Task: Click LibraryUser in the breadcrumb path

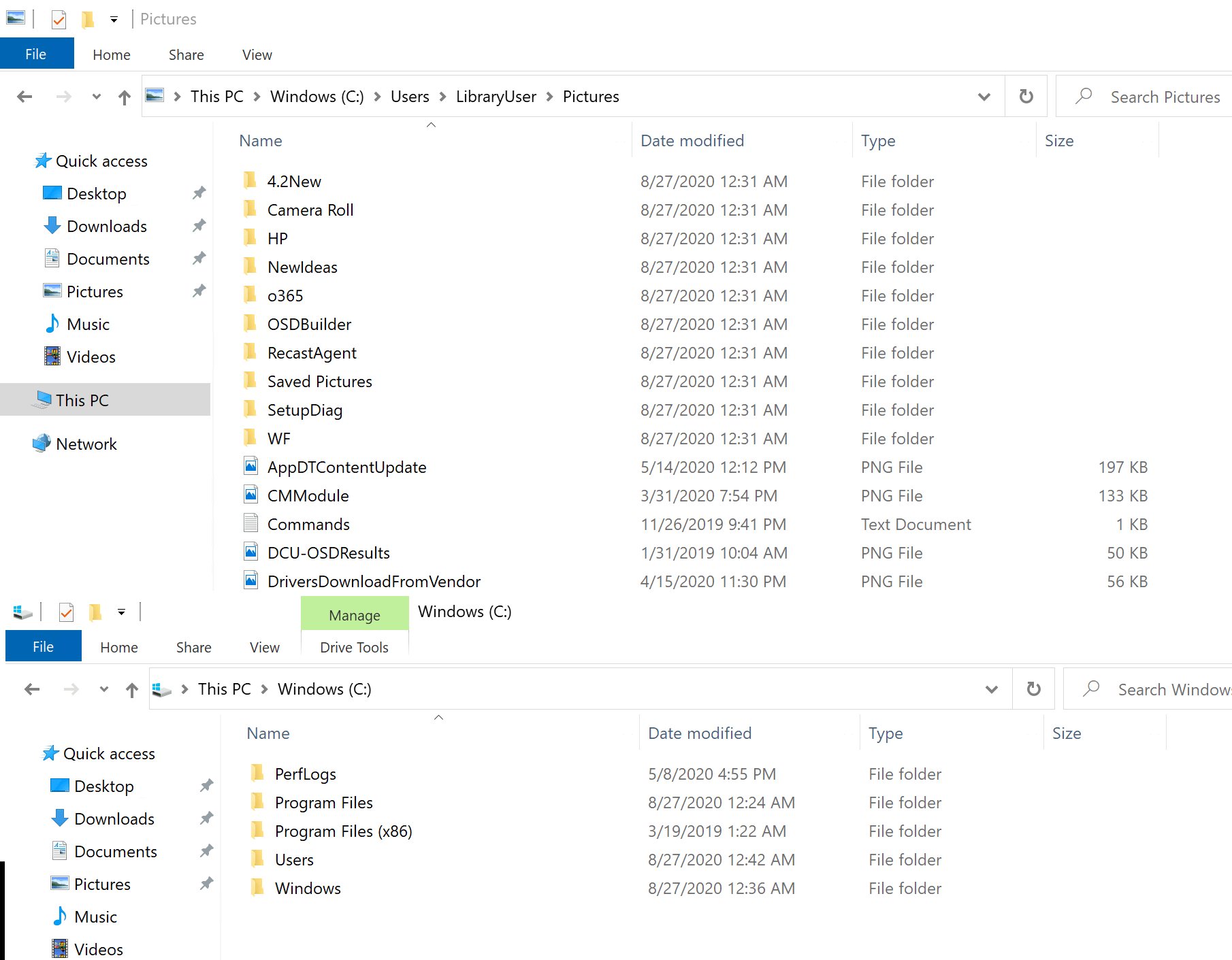Action: tap(496, 97)
